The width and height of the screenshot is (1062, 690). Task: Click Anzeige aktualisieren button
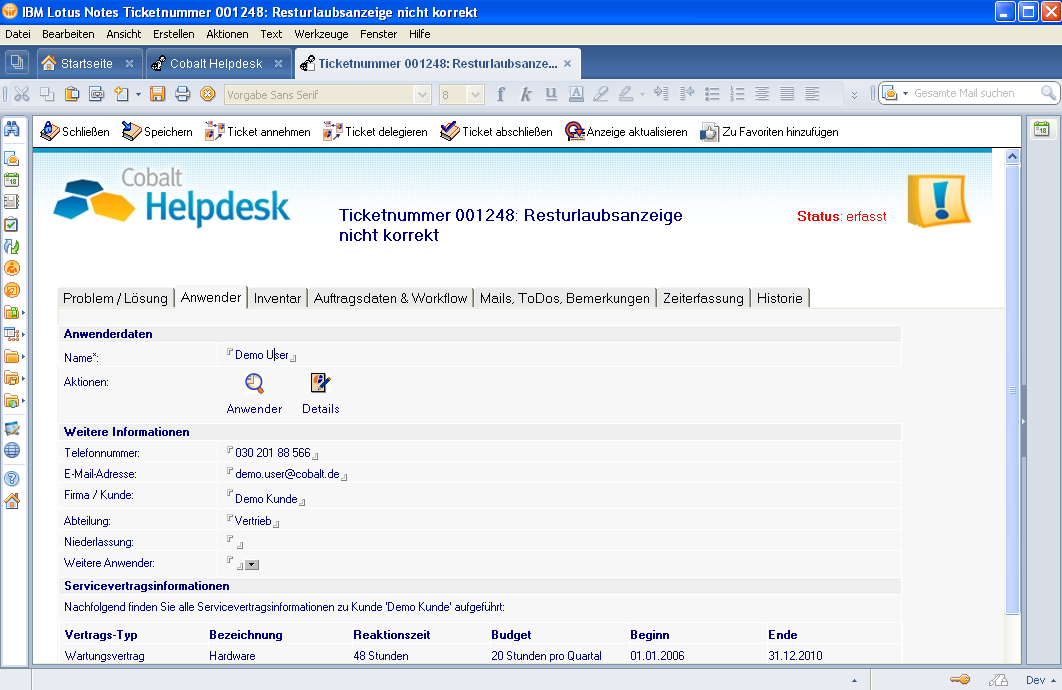coord(626,131)
